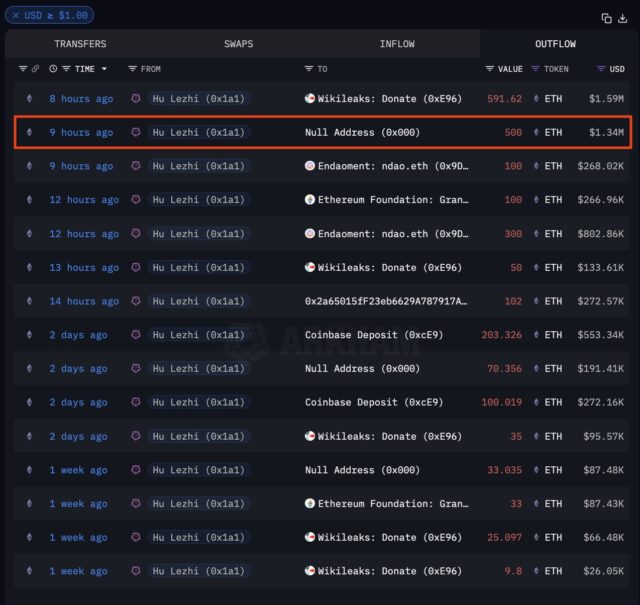This screenshot has height=605, width=640.
Task: Click Hu Lezhi sender in the 591.62 ETH row
Action: coord(198,99)
